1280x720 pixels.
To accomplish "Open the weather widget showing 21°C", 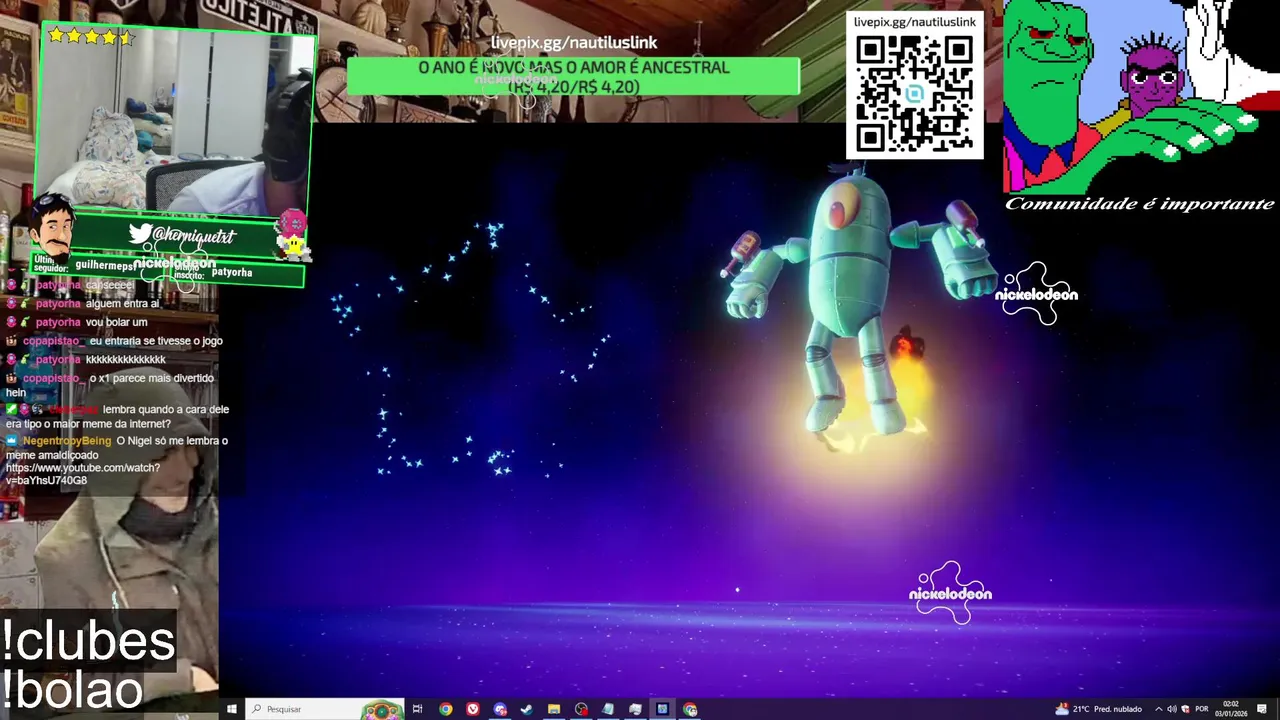I will 1098,709.
